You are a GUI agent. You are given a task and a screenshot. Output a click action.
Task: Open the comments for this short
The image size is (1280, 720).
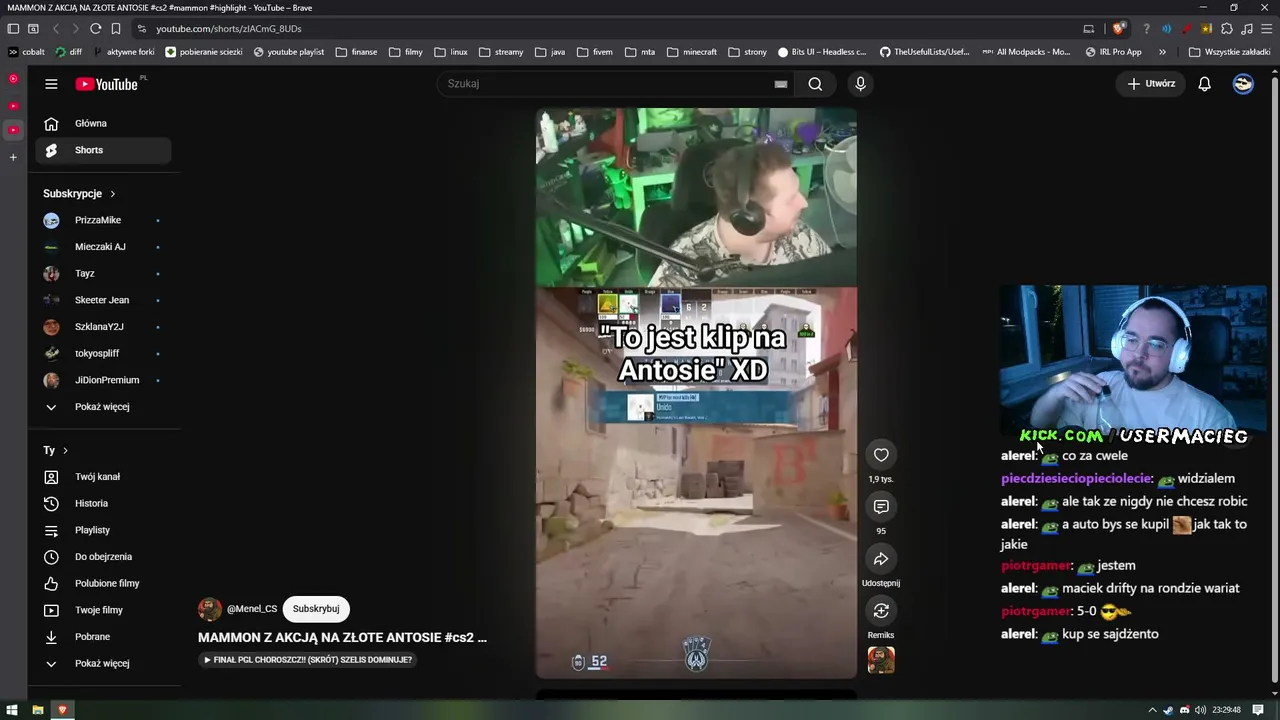point(881,507)
